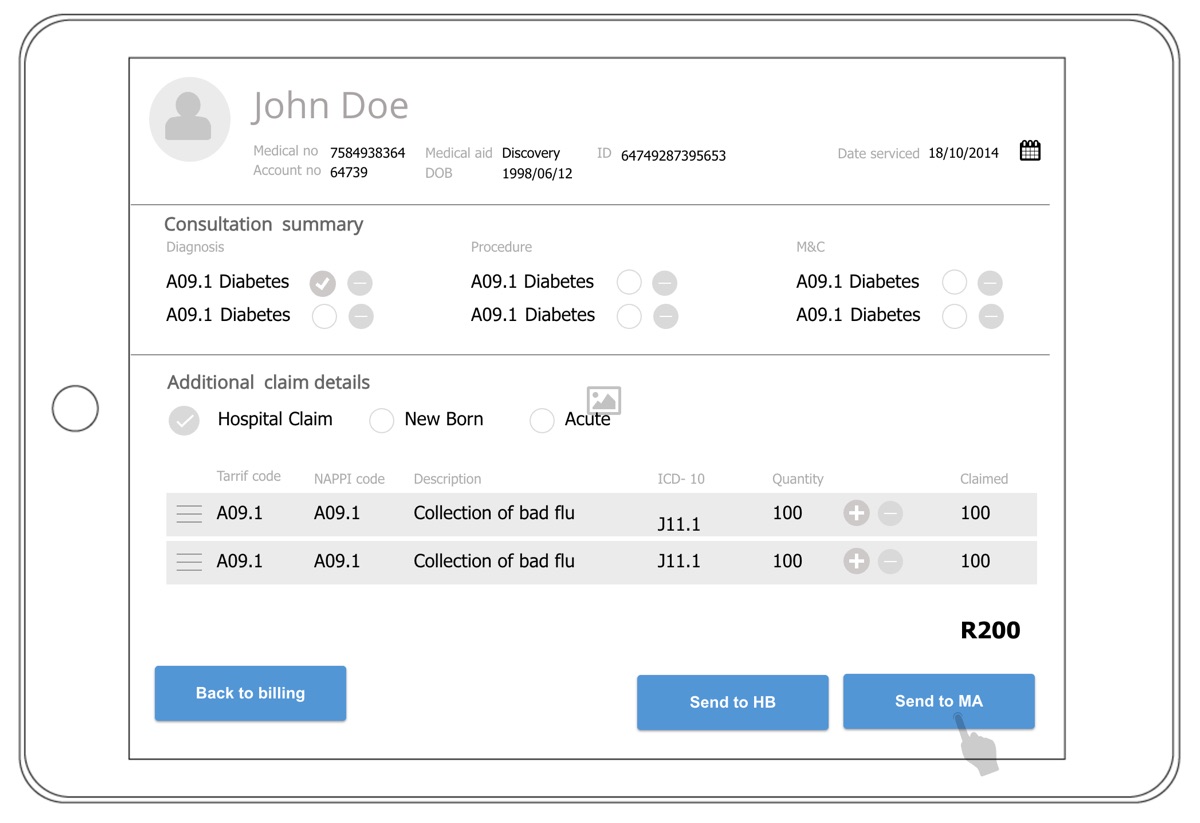This screenshot has height=823, width=1200.
Task: Click medical number 7584938364
Action: coord(367,153)
